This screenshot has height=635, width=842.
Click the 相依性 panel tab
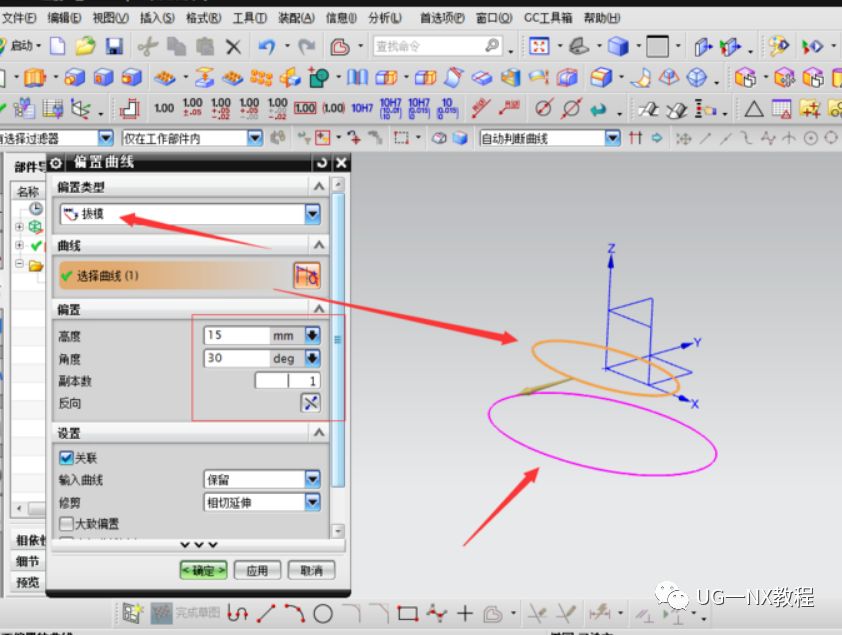[30, 540]
